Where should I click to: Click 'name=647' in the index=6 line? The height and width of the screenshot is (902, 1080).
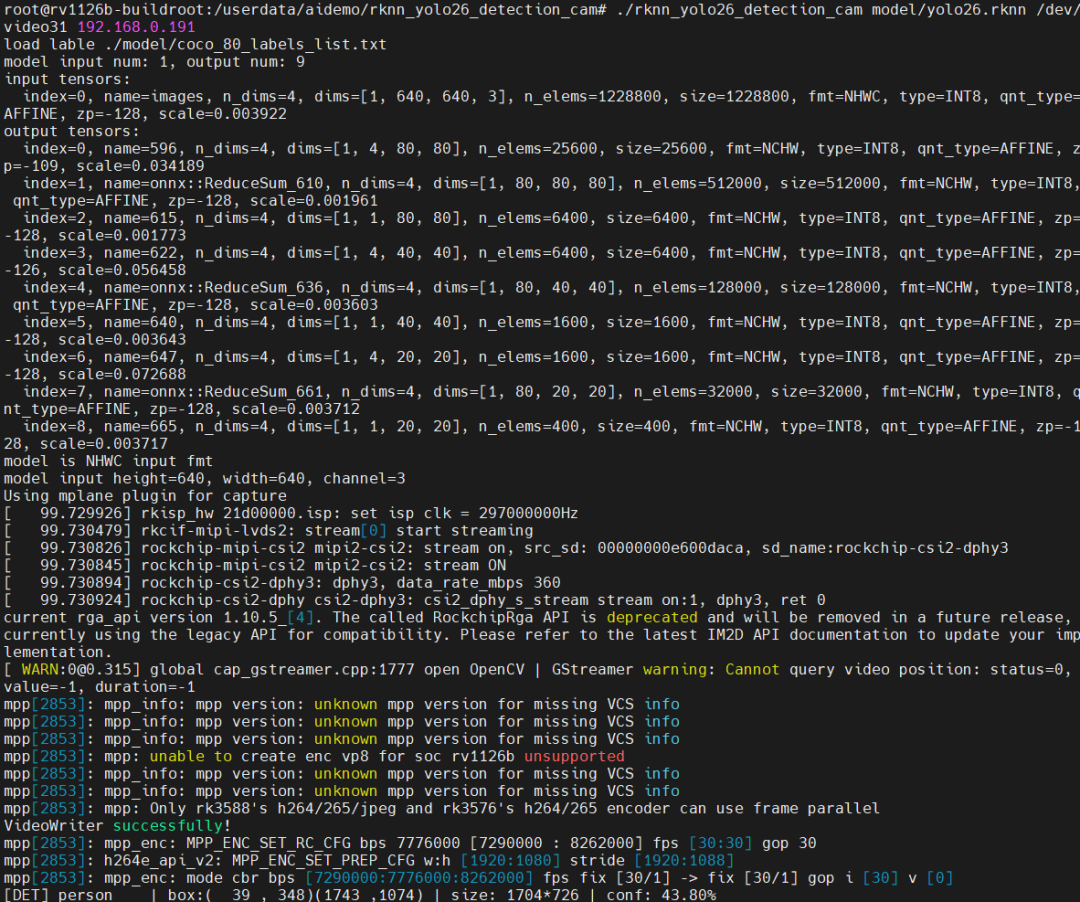point(145,357)
